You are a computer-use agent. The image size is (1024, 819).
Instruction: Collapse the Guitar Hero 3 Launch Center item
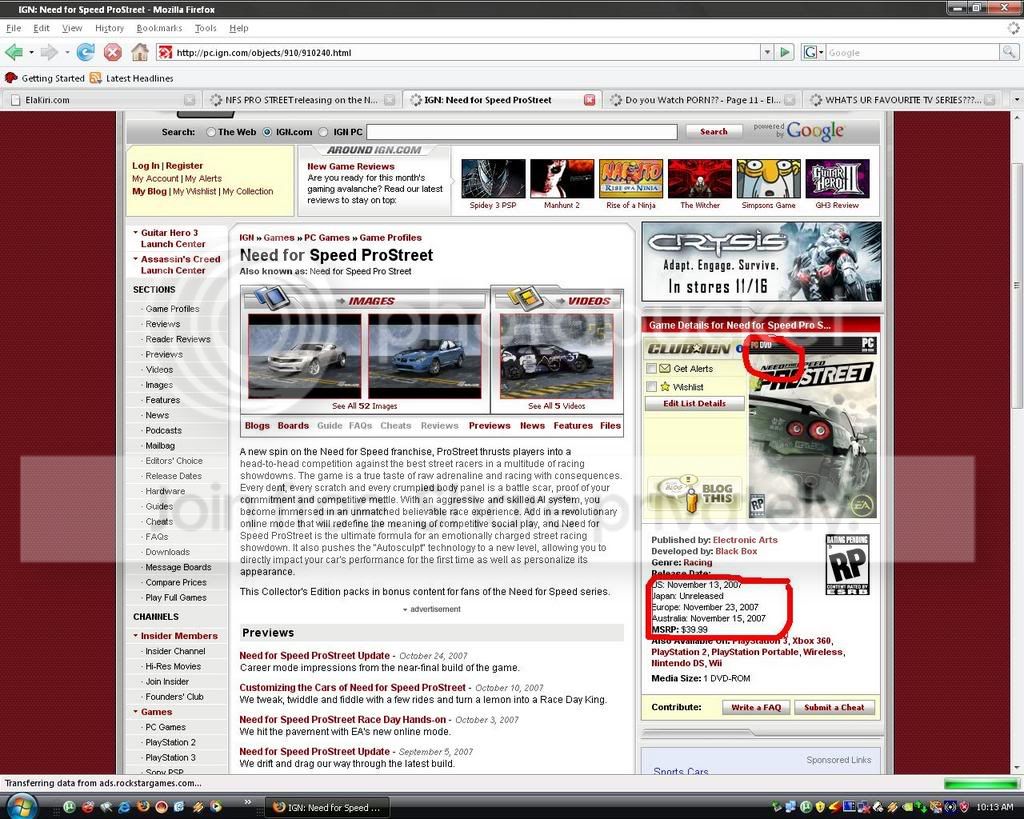[x=135, y=233]
